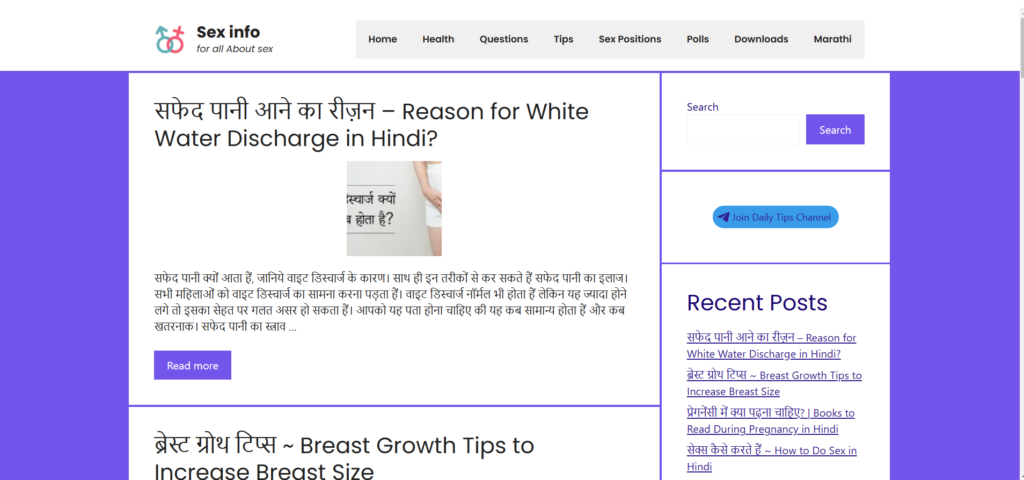Click the Sex info site title text
This screenshot has height=480, width=1024.
click(x=228, y=31)
